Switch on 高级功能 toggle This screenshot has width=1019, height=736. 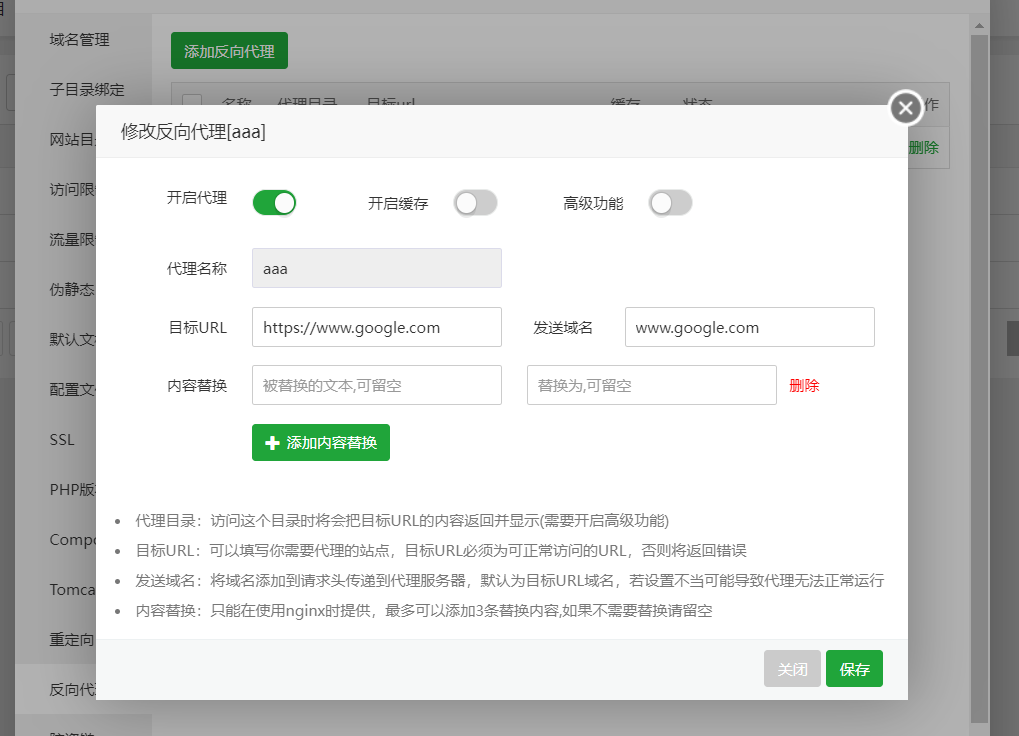tap(670, 203)
